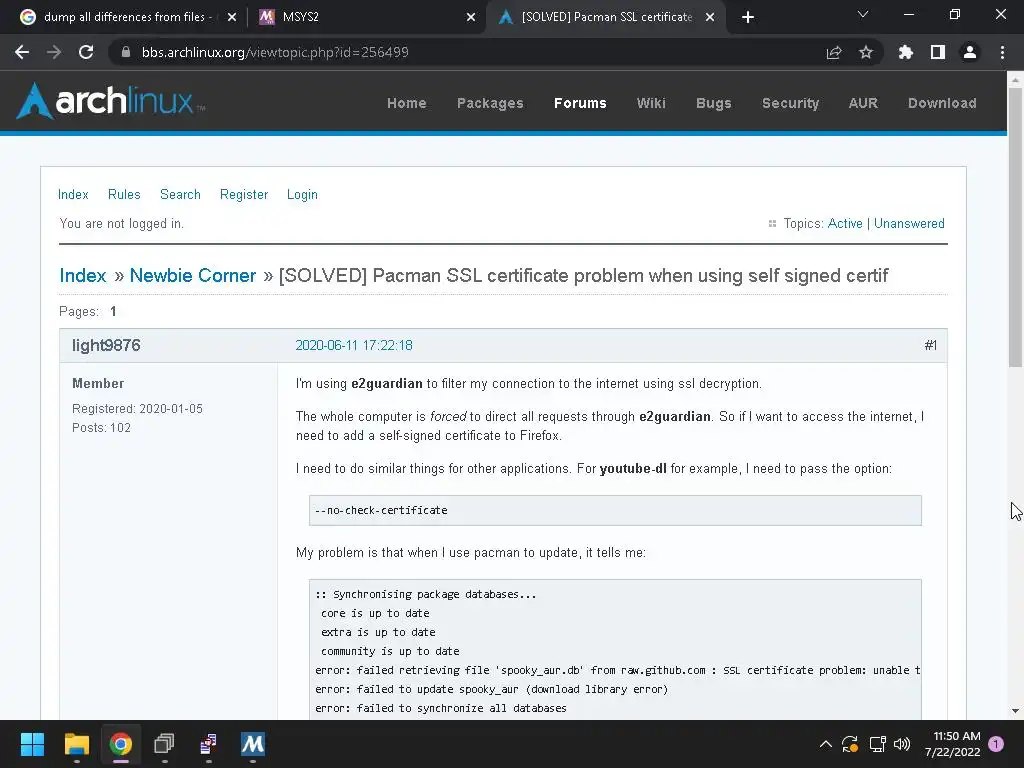Close the MSYS2 tab
The width and height of the screenshot is (1024, 768).
tap(471, 17)
